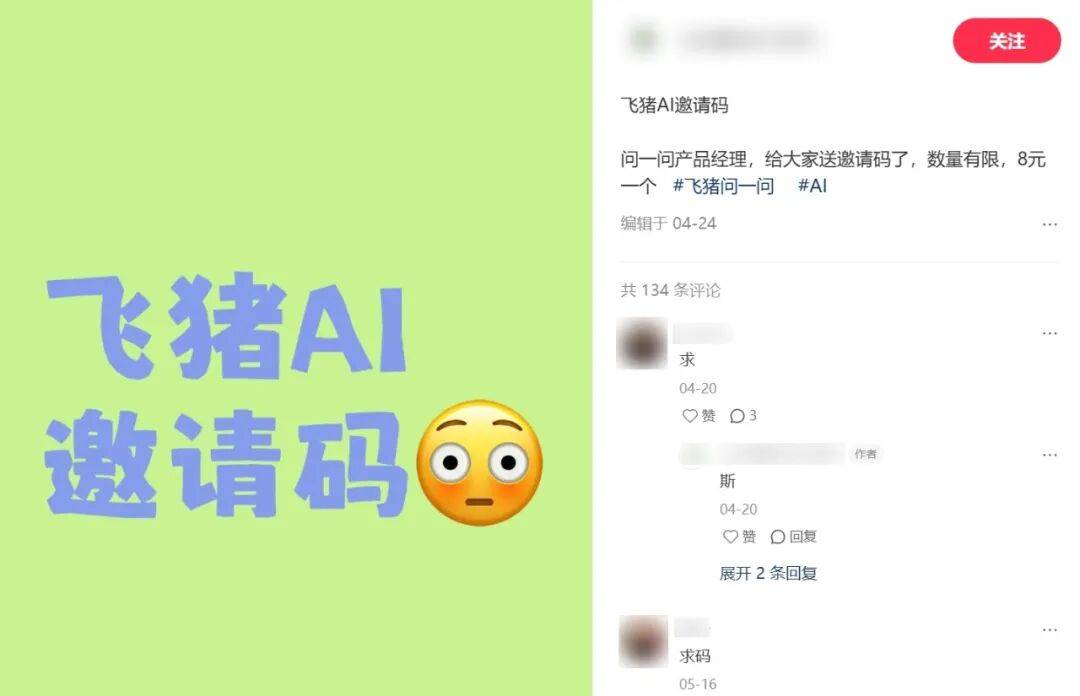Open hashtag #AI link
Screen dimensions: 1080x696
tap(812, 185)
